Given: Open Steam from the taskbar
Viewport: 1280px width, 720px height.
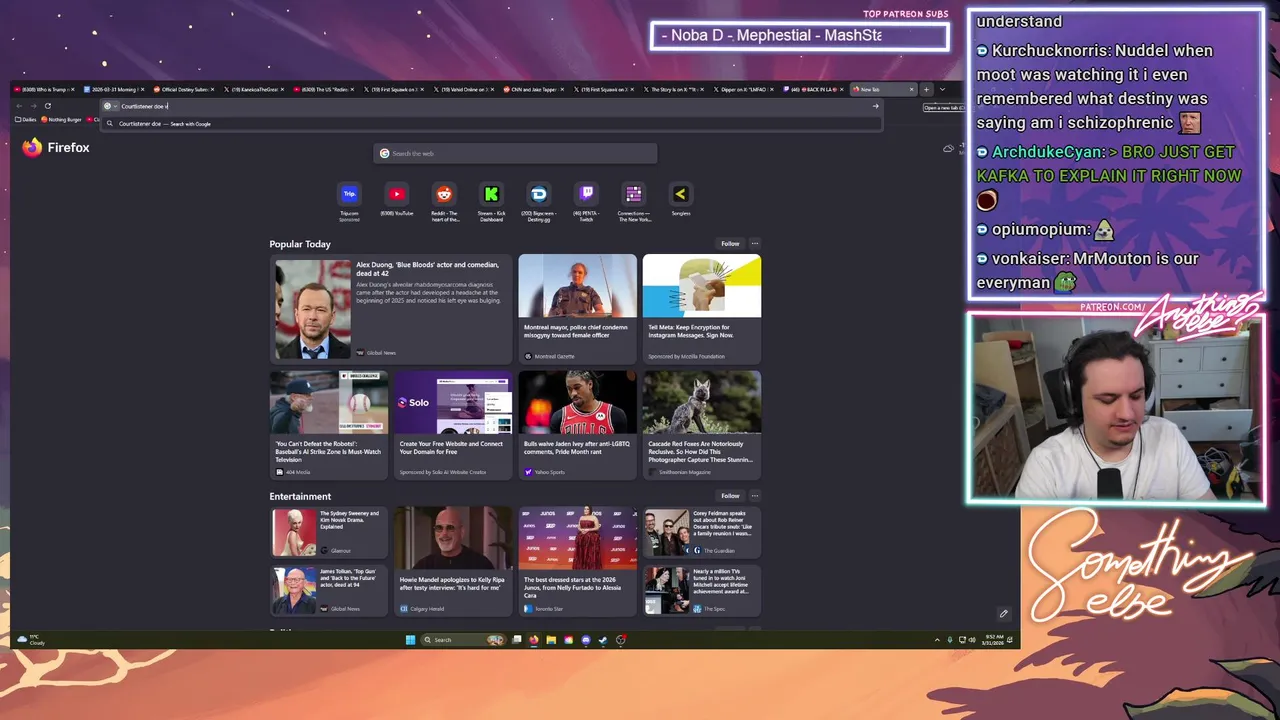Looking at the screenshot, I should (603, 640).
